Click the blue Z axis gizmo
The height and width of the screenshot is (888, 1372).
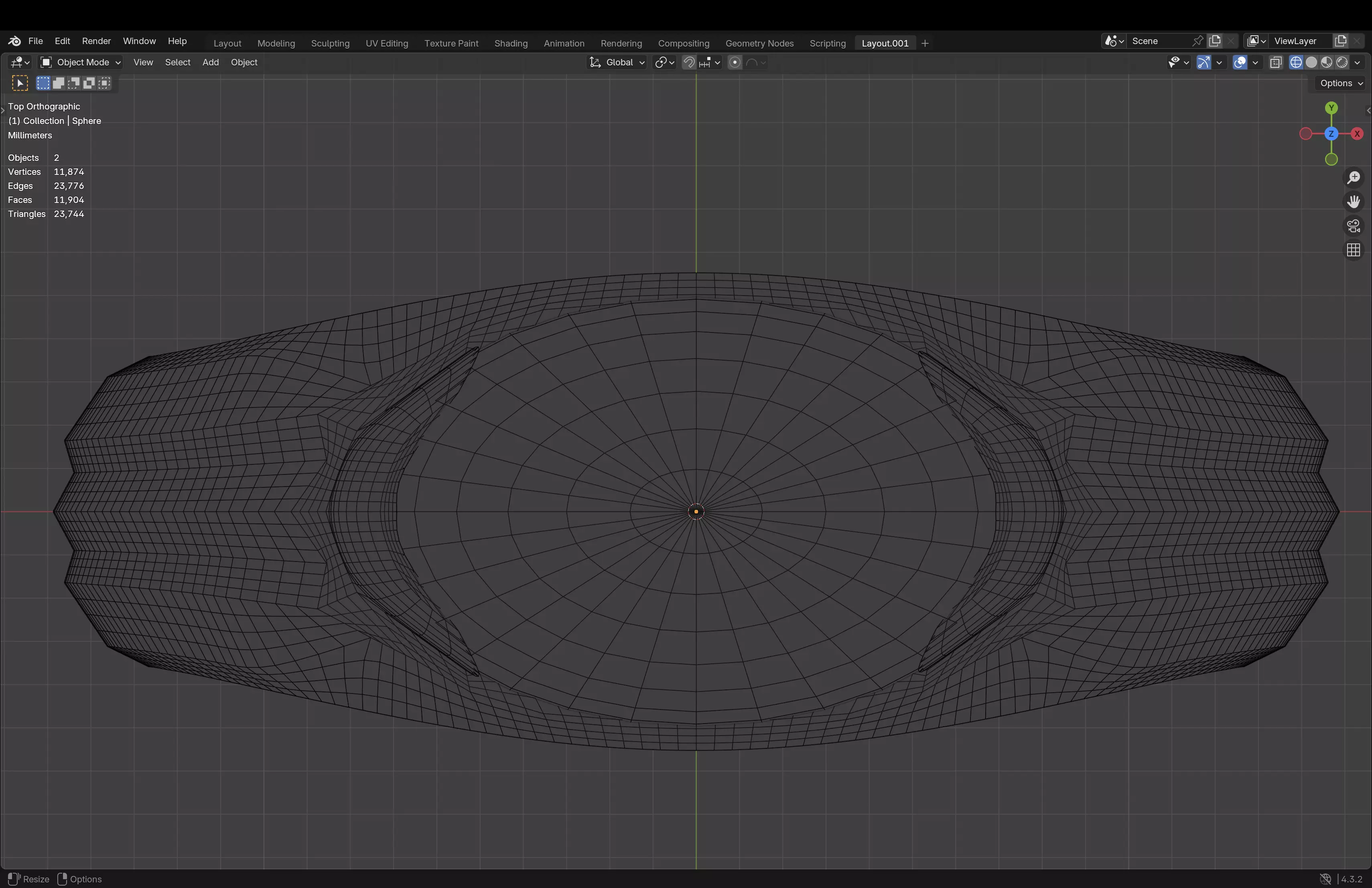[1331, 134]
